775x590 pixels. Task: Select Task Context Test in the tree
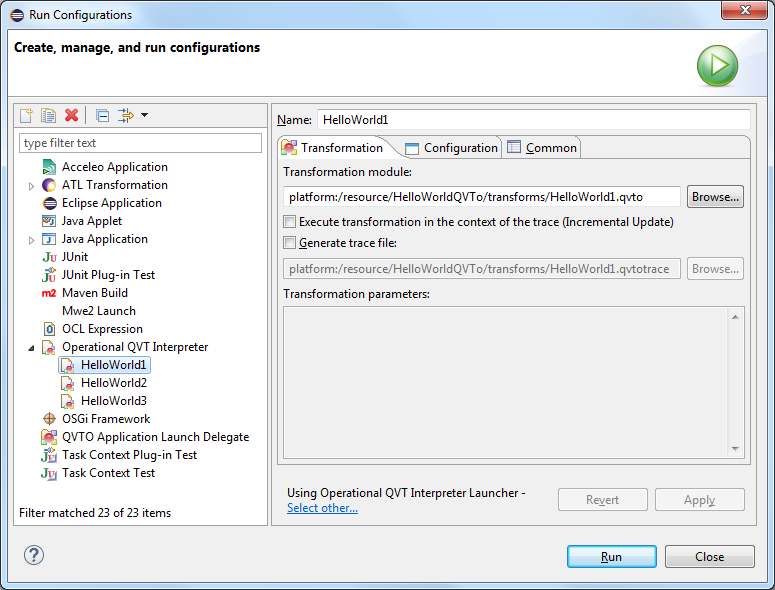(108, 473)
